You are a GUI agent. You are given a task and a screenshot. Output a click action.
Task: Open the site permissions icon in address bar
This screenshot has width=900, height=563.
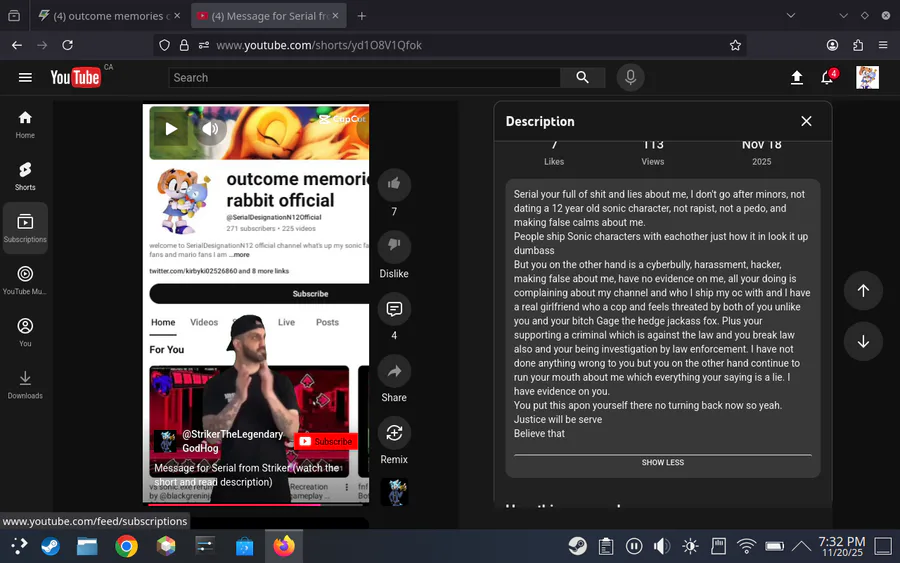click(x=203, y=45)
